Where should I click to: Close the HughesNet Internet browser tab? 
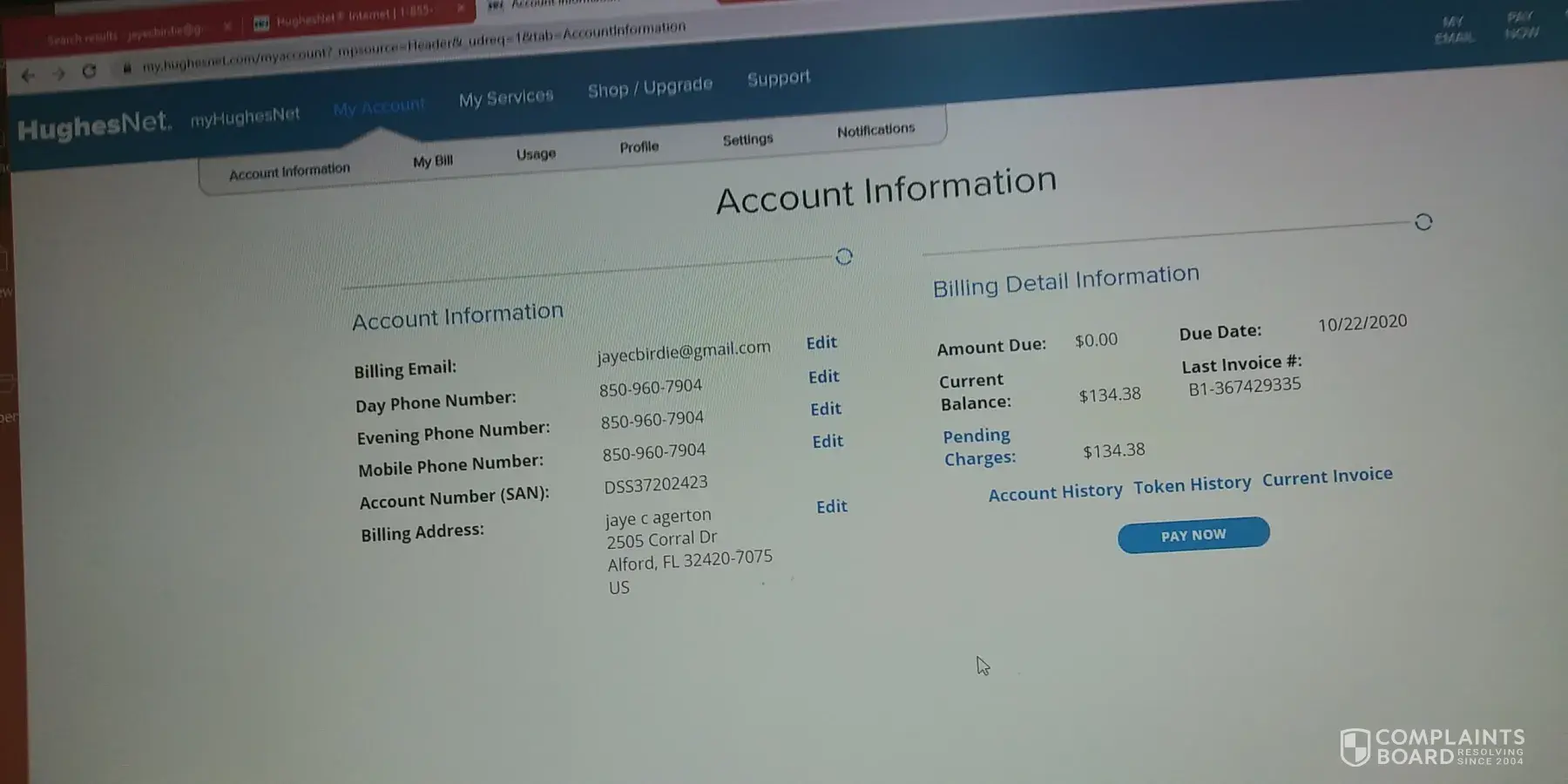461,9
